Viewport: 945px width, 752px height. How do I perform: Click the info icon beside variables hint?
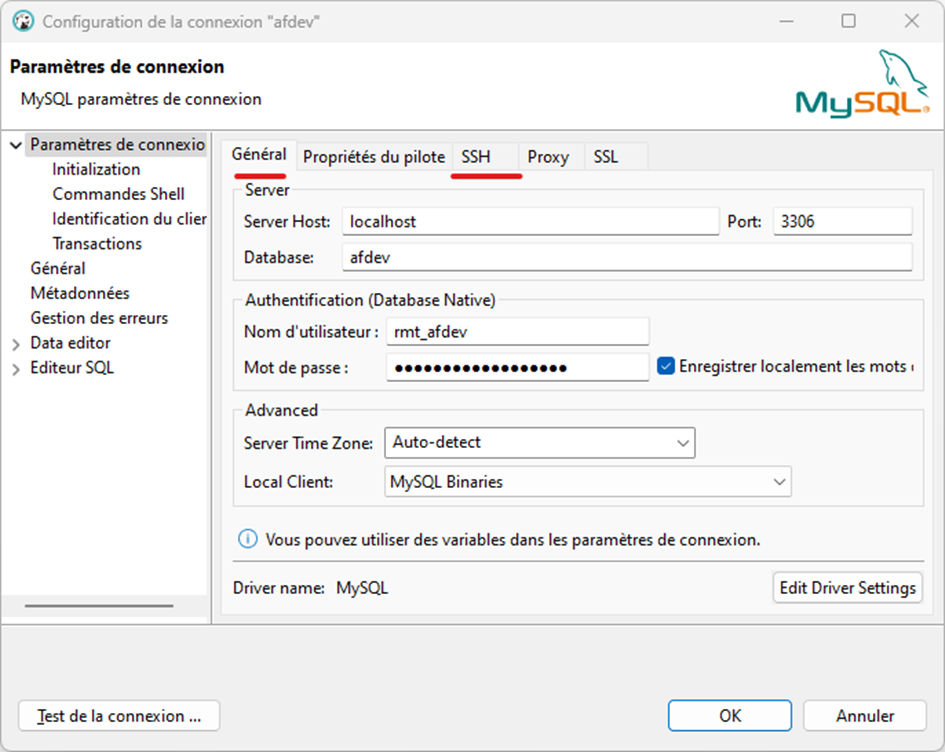click(247, 539)
